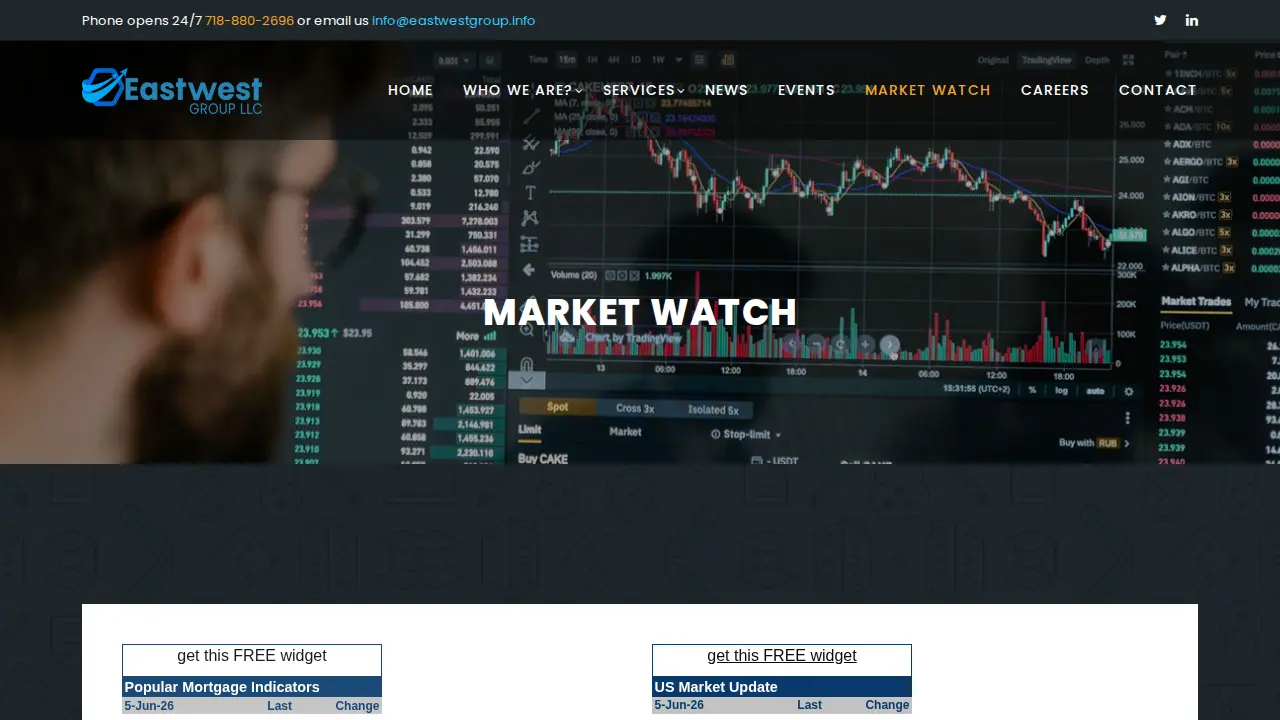Click the Change column in US Market widget

(887, 705)
